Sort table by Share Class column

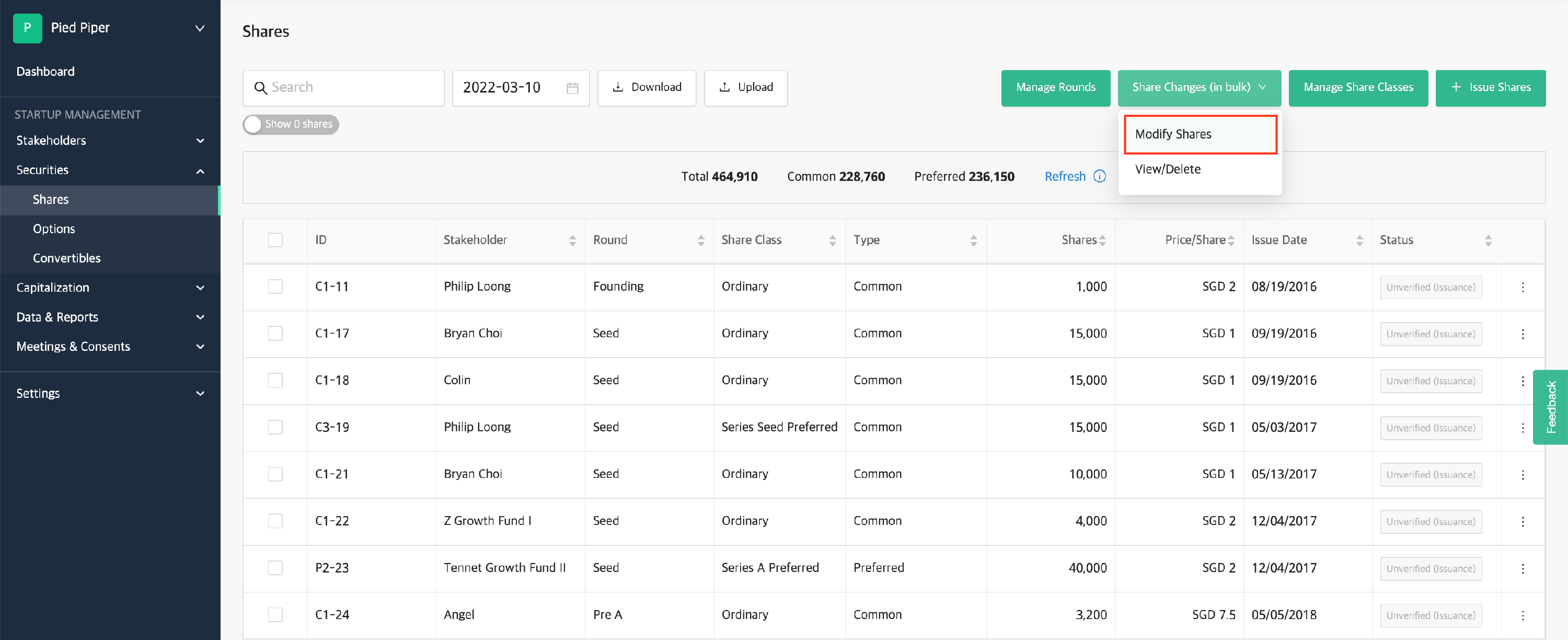pyautogui.click(x=832, y=241)
